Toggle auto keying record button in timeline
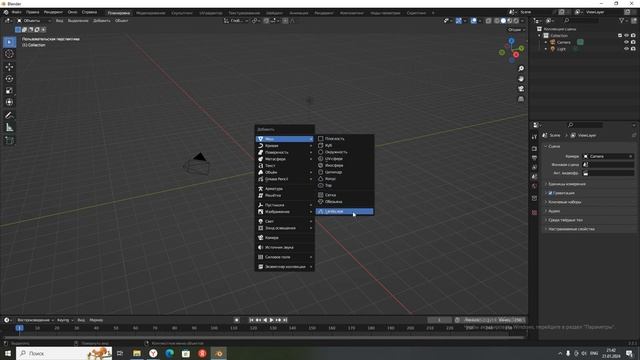640x360 pixels. pos(236,320)
